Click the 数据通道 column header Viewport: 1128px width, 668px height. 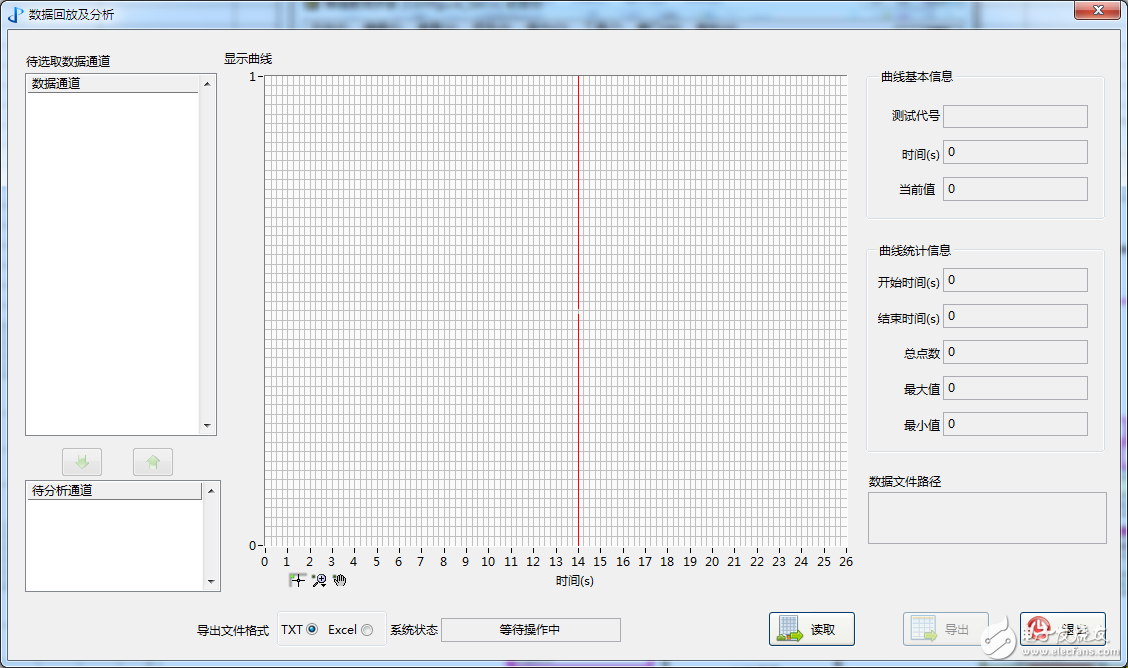112,84
